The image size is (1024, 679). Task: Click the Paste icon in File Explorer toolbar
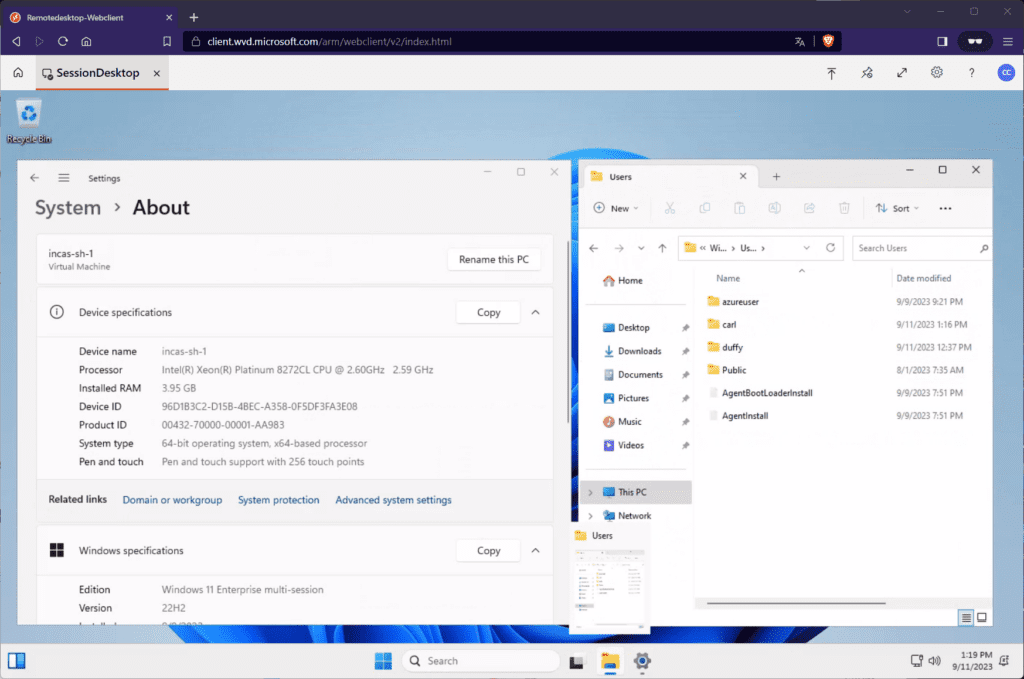[x=739, y=208]
